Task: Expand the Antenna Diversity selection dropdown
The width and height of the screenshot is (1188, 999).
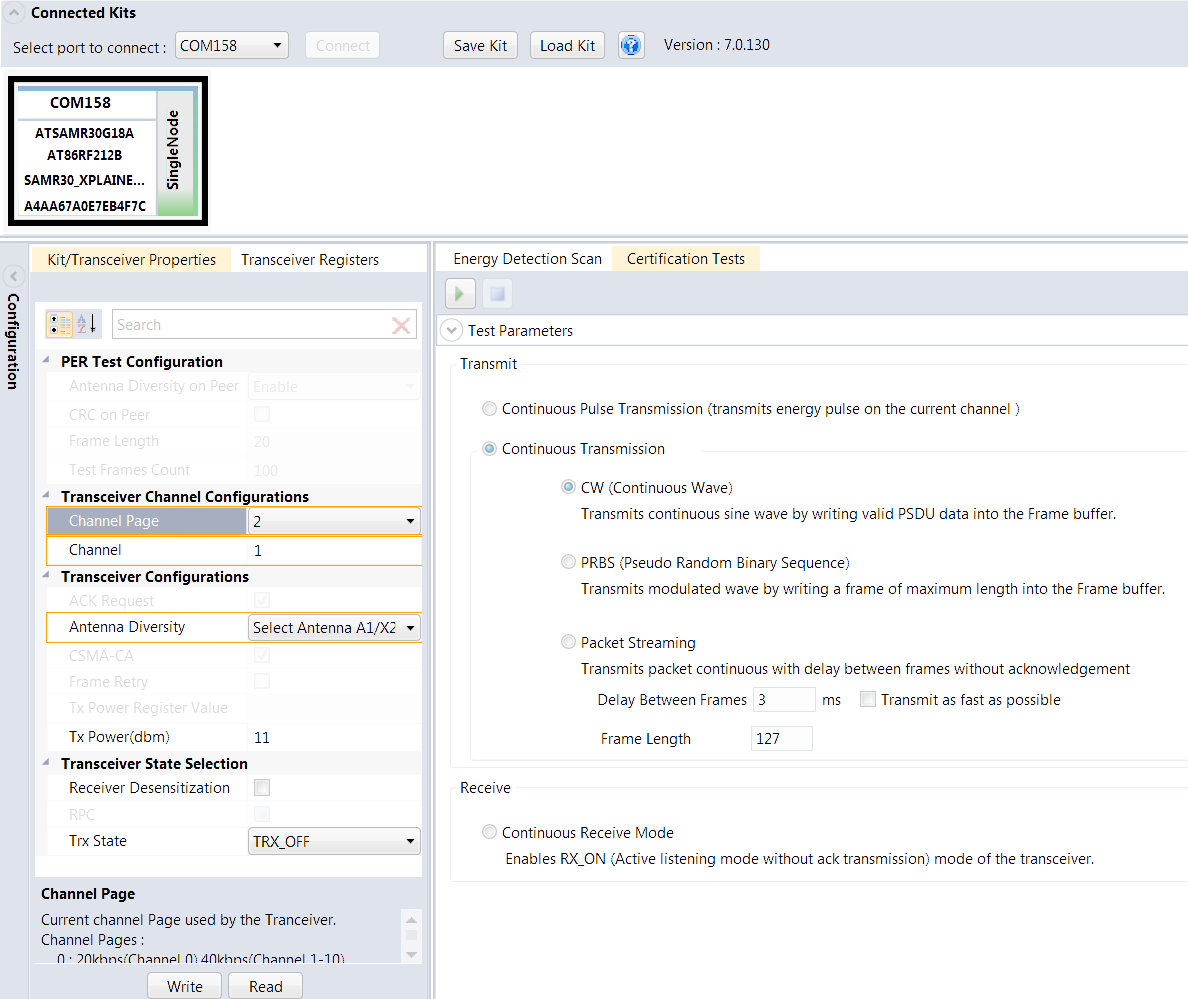Action: click(334, 627)
